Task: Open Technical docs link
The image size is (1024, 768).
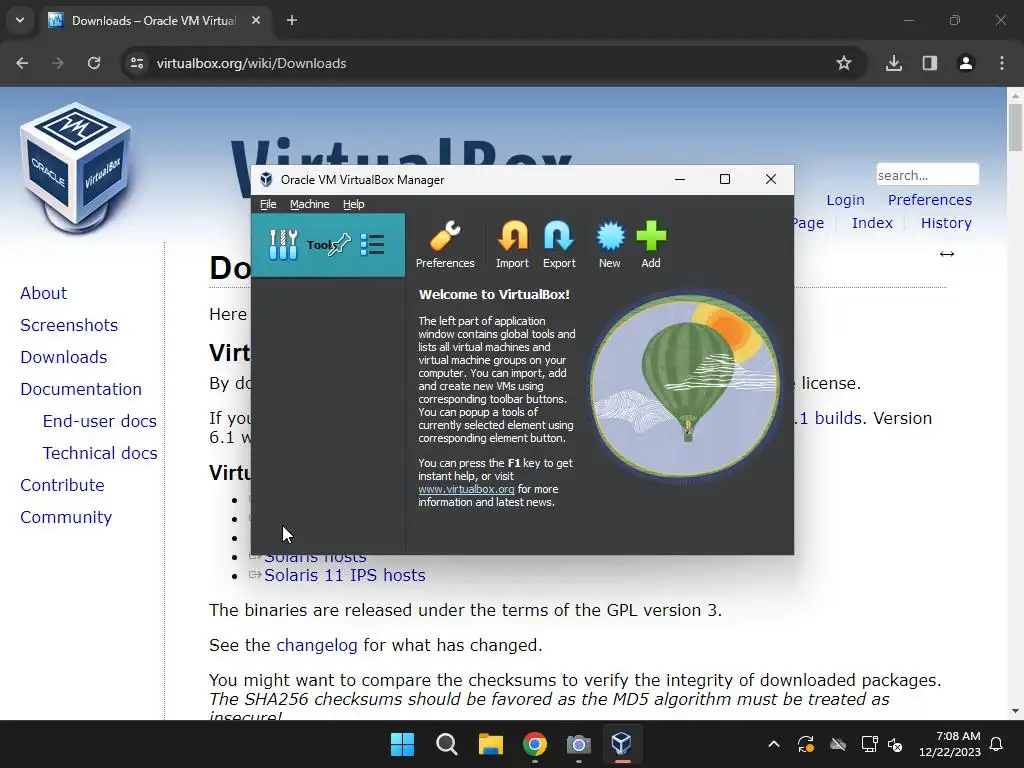Action: 100,453
